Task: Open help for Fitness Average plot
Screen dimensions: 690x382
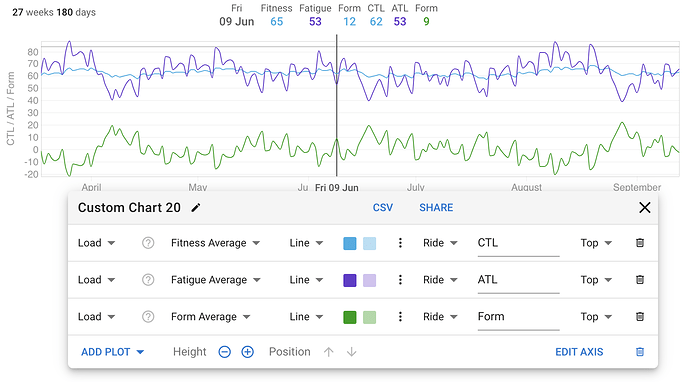Action: 148,243
